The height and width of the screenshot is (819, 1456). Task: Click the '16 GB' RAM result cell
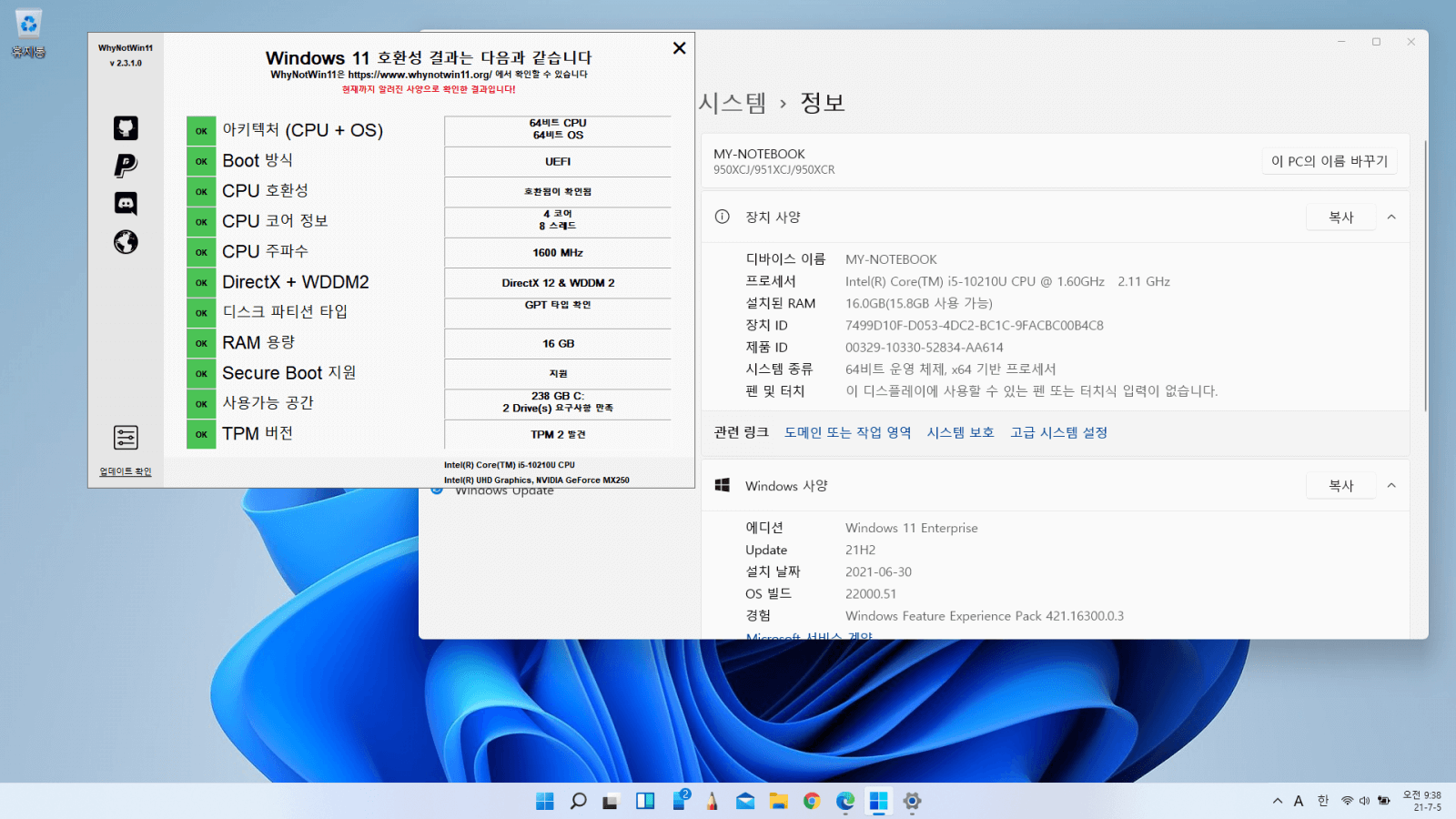pyautogui.click(x=558, y=343)
